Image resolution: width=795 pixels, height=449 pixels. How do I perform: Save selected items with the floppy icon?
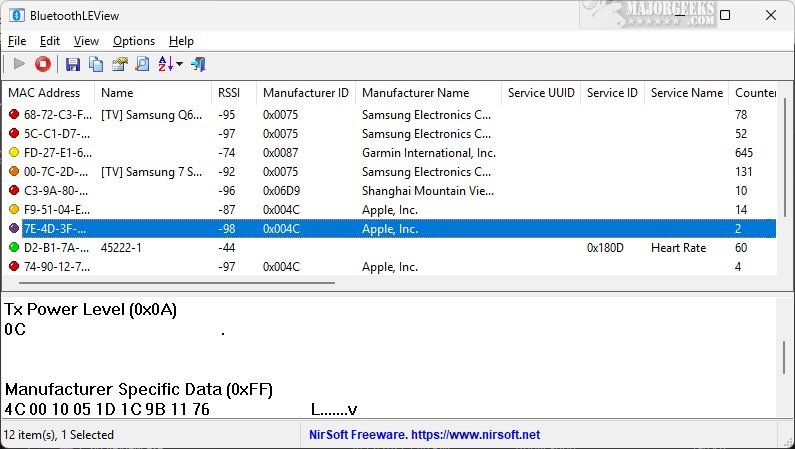pyautogui.click(x=73, y=64)
